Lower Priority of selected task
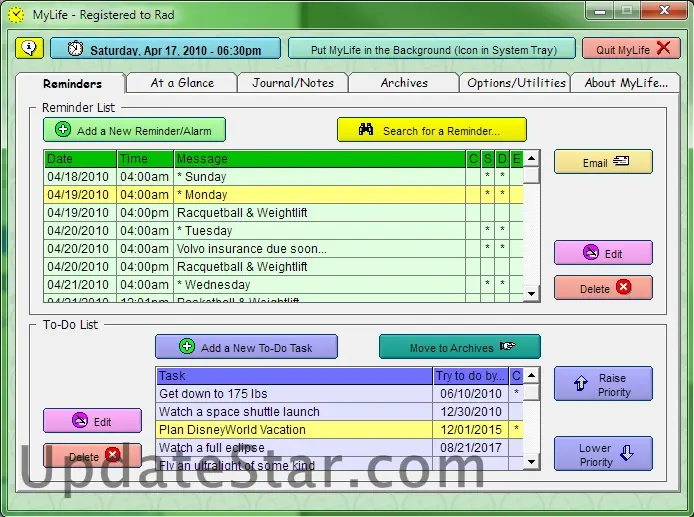 click(x=603, y=454)
